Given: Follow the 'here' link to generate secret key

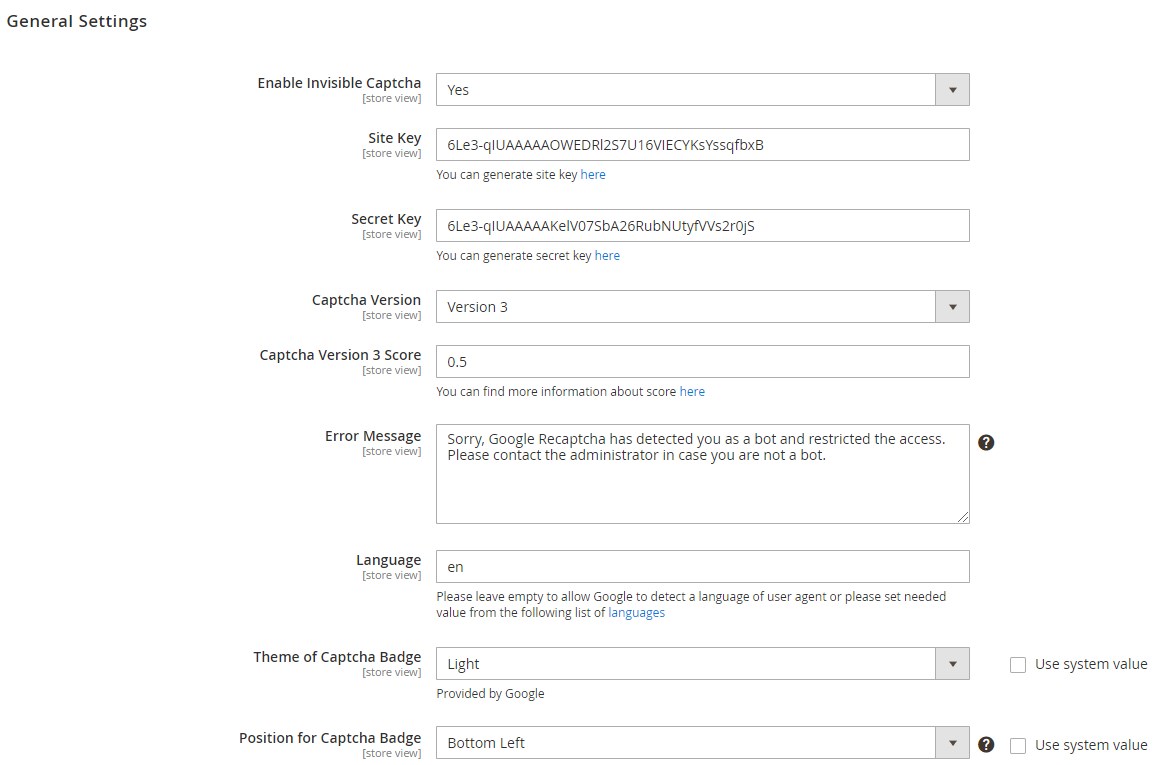Looking at the screenshot, I should coord(607,256).
